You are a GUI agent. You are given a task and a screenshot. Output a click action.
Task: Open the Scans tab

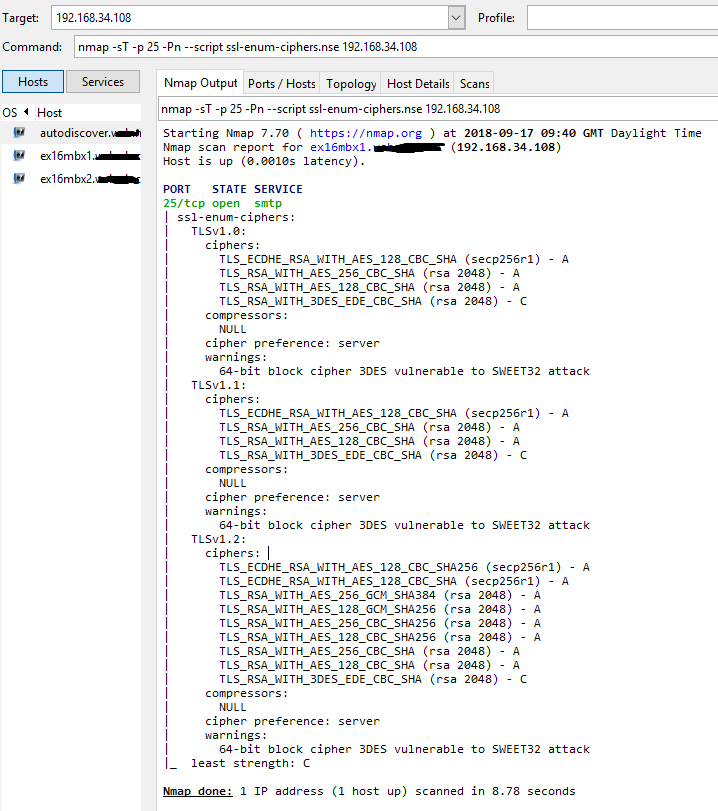click(x=475, y=84)
